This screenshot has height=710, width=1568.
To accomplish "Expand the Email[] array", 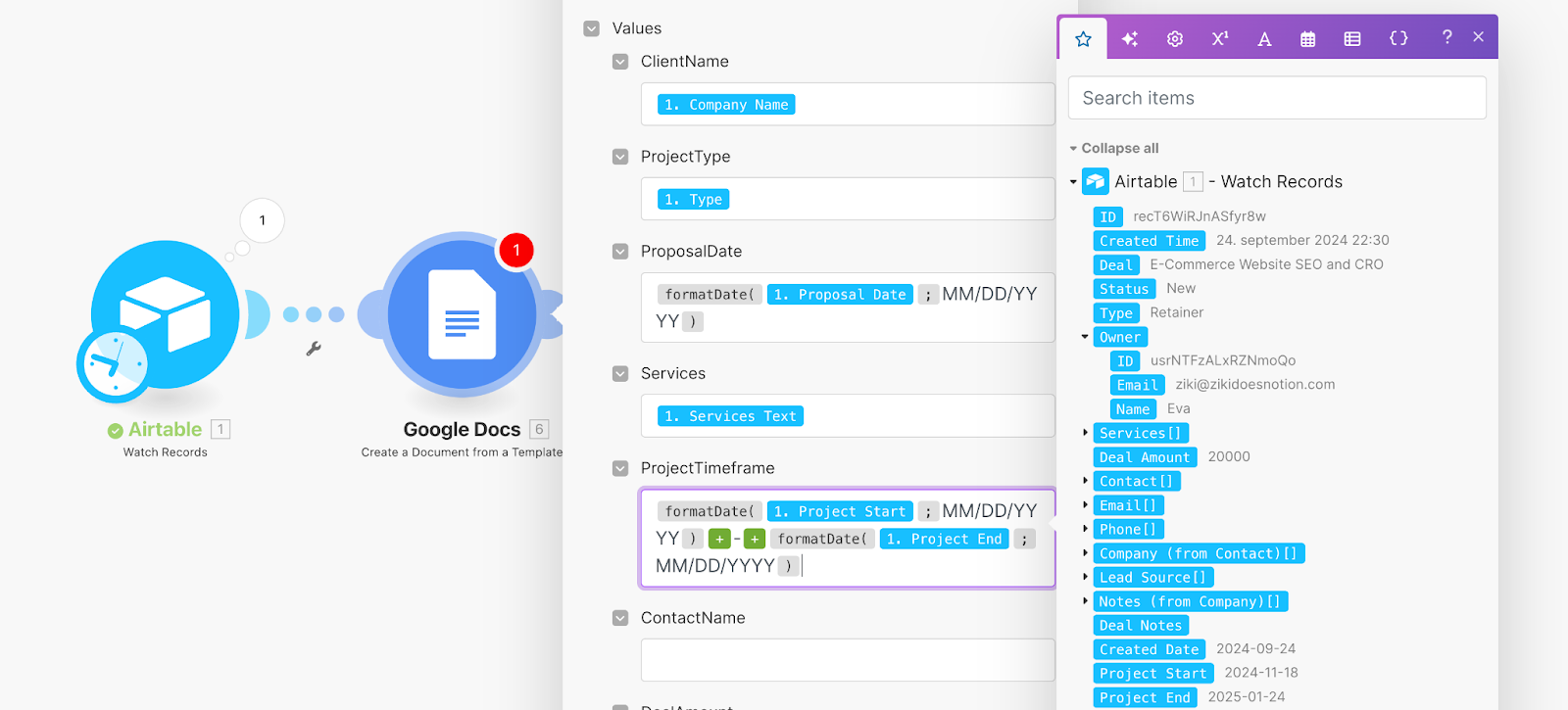I will (x=1085, y=505).
